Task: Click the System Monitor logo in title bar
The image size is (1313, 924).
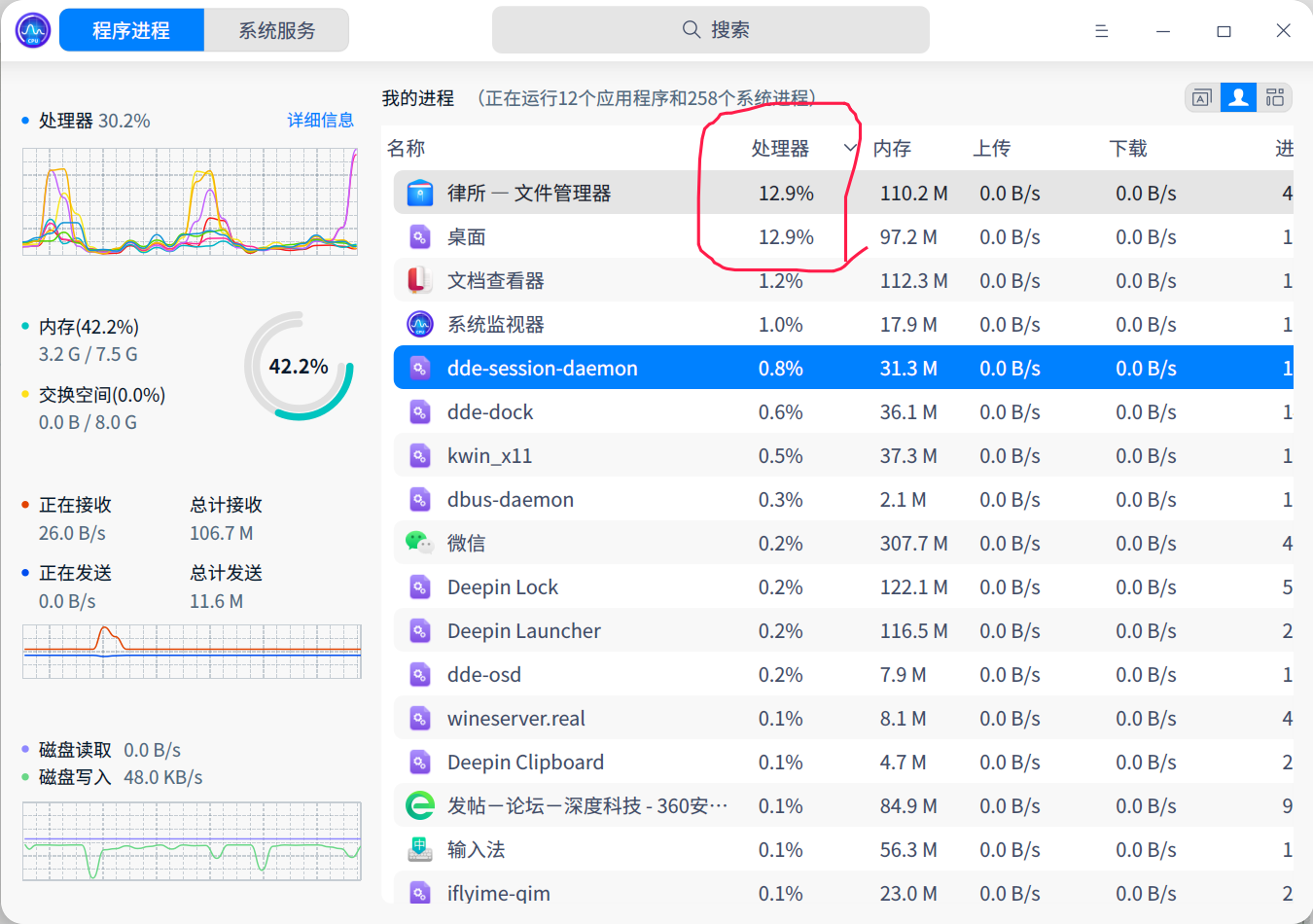Action: coord(33,30)
